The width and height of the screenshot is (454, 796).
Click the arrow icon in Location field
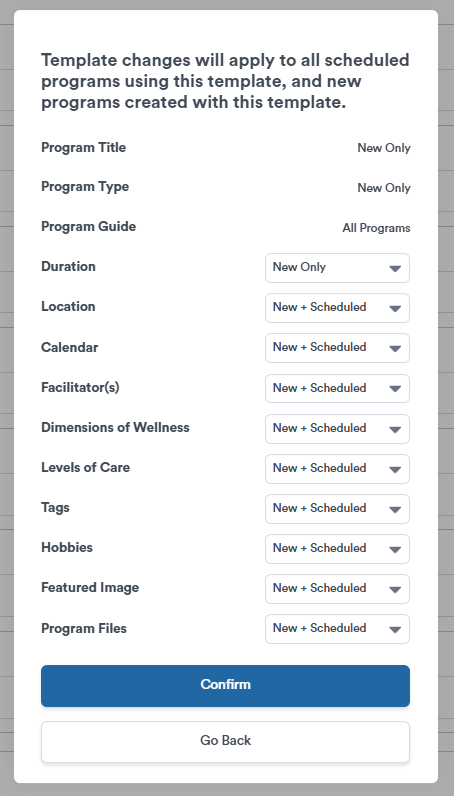[395, 309]
